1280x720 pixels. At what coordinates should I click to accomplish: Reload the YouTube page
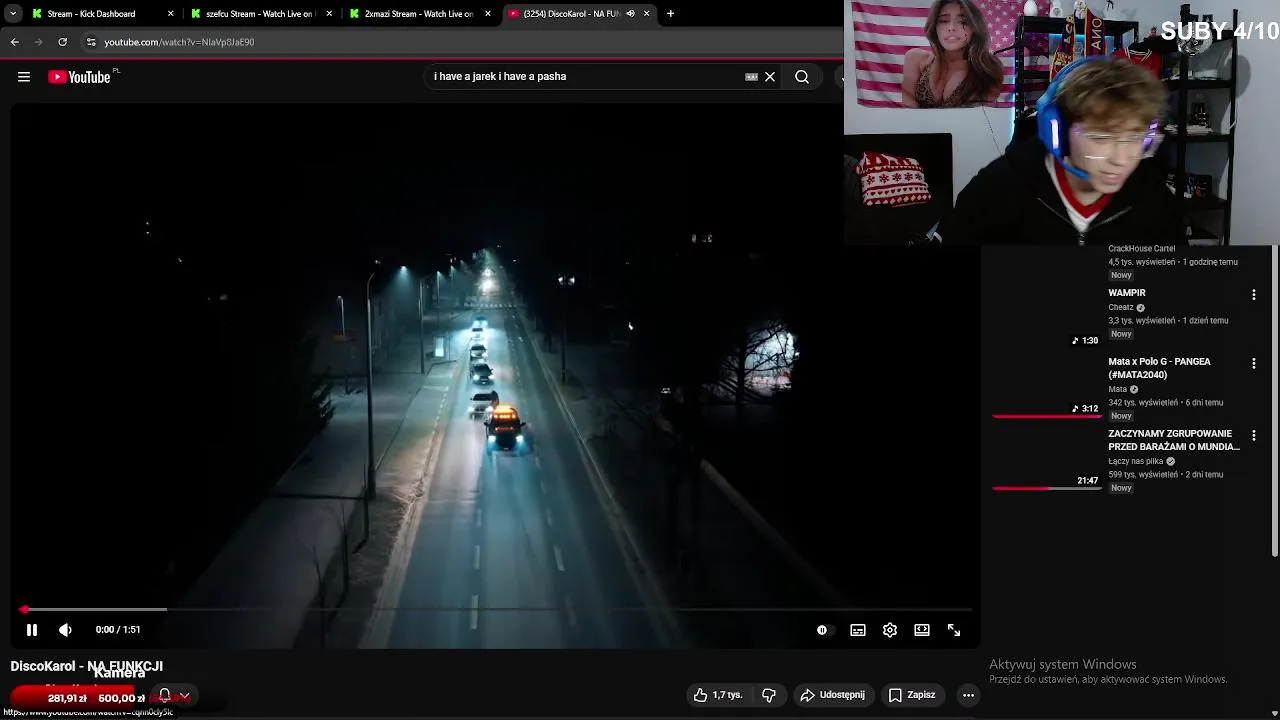[63, 42]
